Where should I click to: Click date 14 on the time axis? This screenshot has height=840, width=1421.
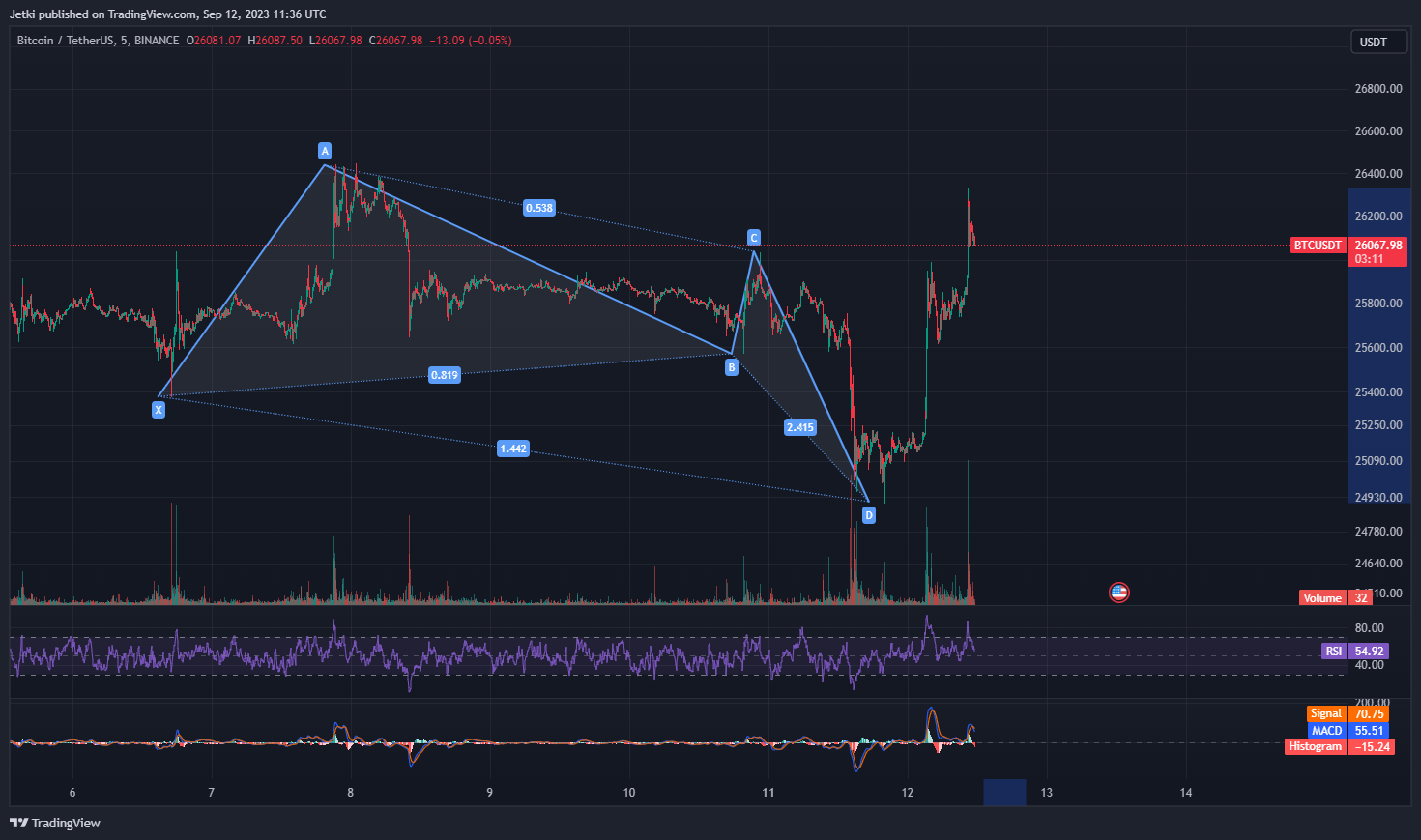point(1186,793)
